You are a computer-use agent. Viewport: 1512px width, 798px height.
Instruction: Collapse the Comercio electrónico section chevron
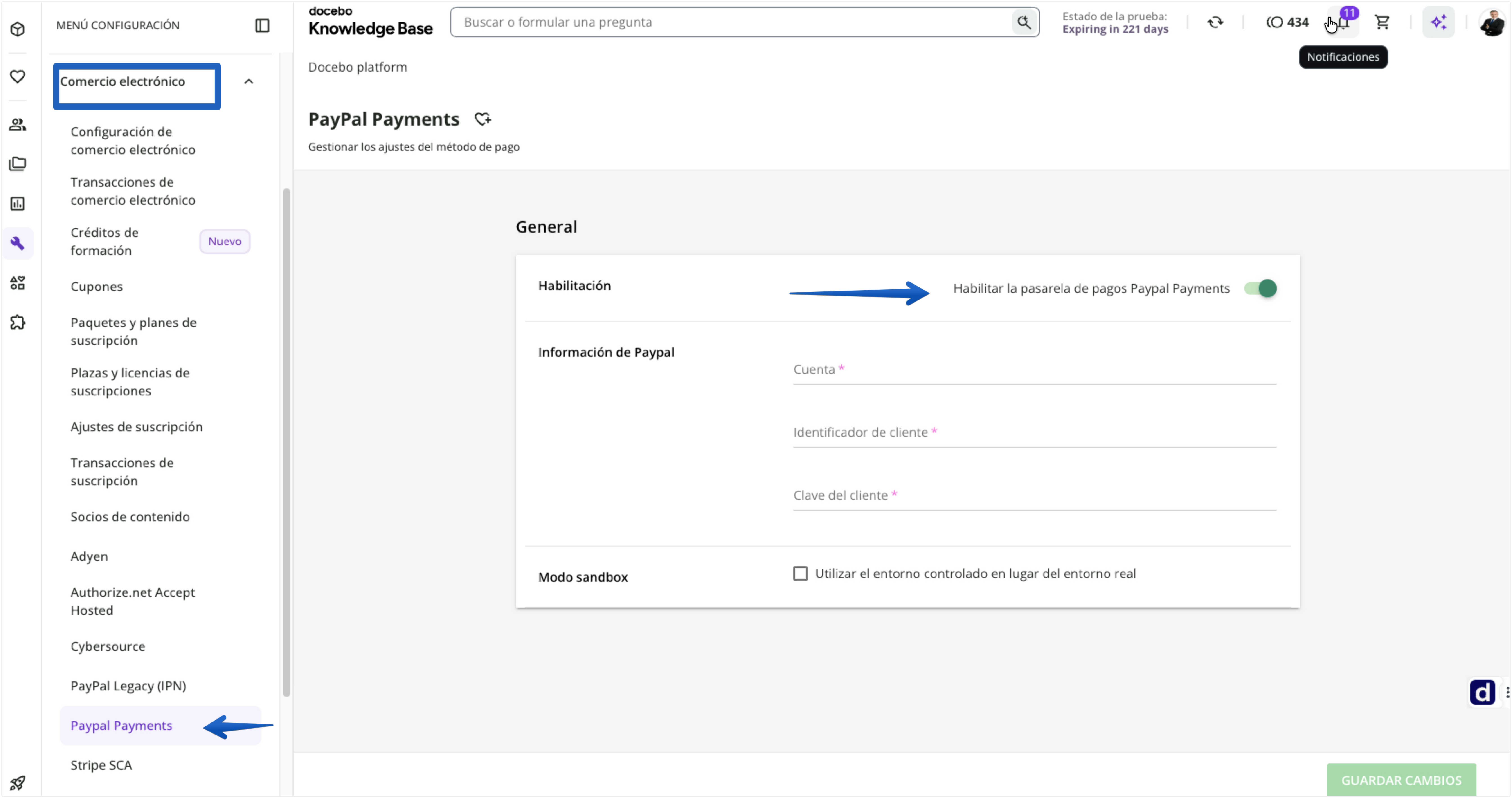[x=249, y=82]
